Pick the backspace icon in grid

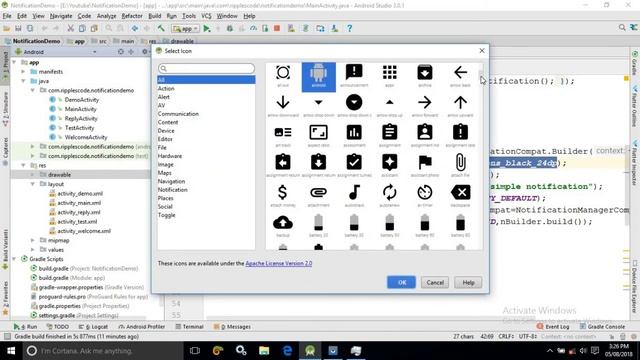click(460, 192)
